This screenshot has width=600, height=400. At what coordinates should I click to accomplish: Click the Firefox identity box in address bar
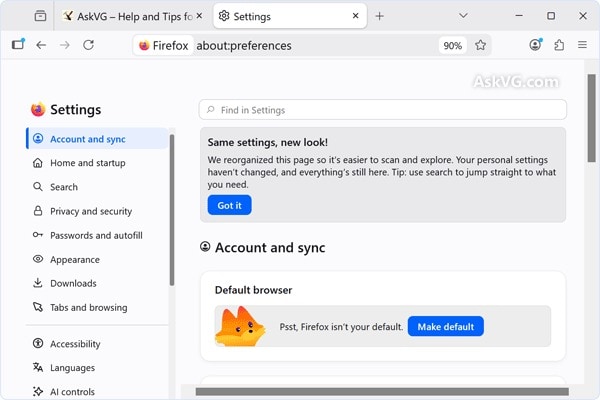[163, 46]
